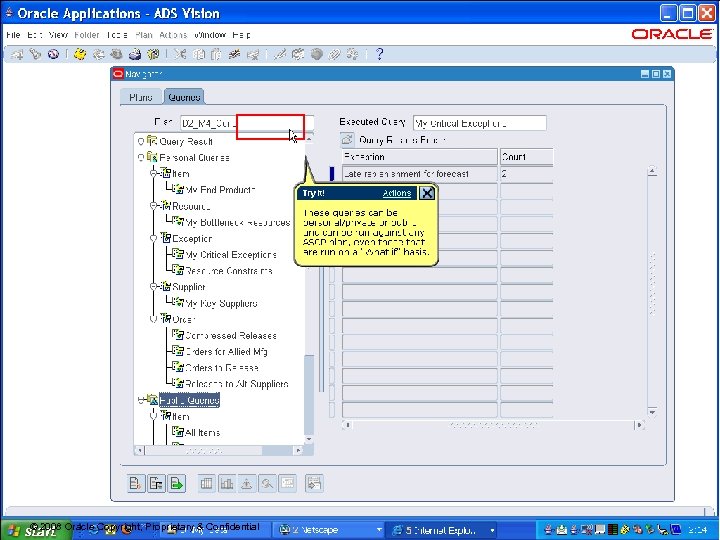Image resolution: width=720 pixels, height=540 pixels.
Task: Click the Cut scissors toolbar icon
Action: (x=180, y=54)
